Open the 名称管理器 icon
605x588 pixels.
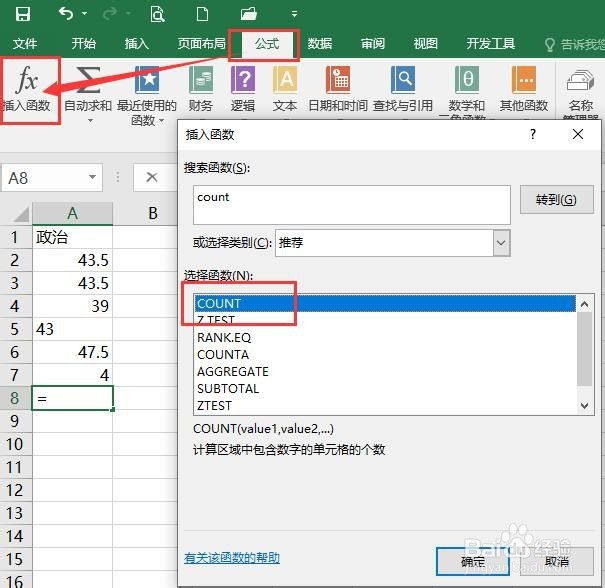pos(580,80)
